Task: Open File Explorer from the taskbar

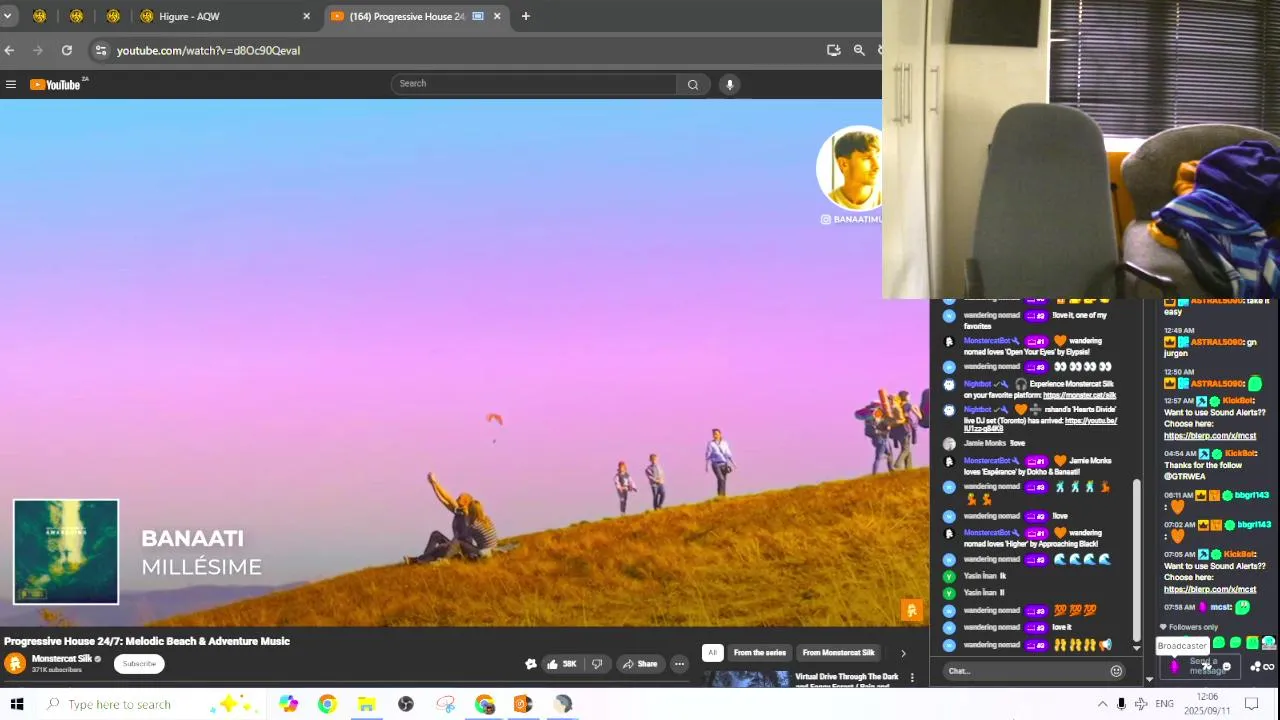Action: click(366, 704)
